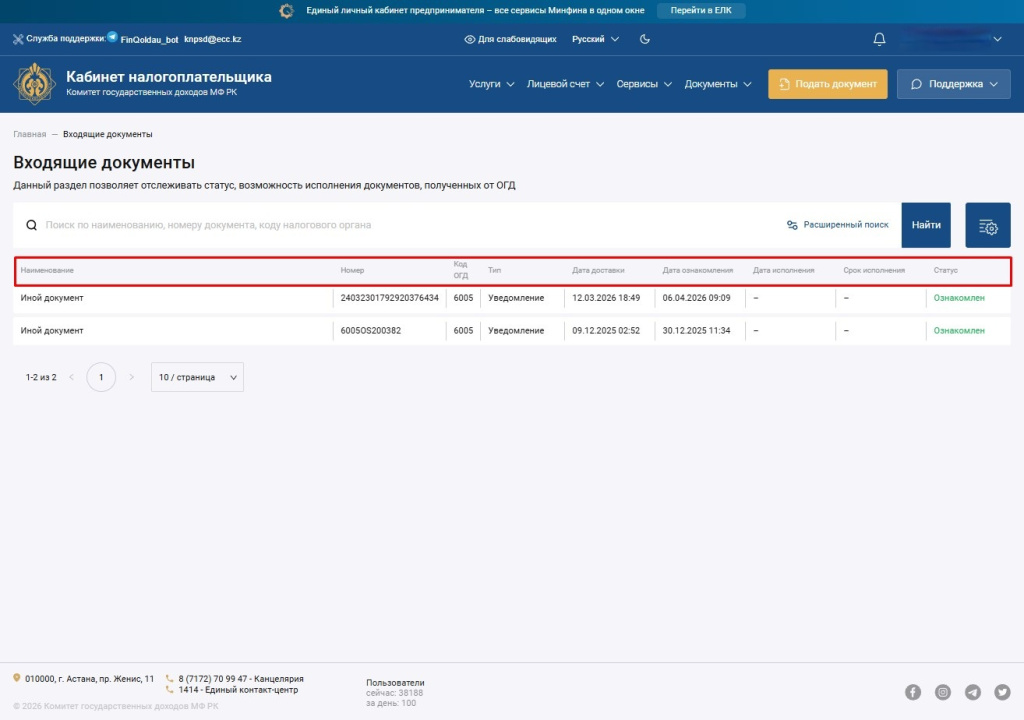Open the Telegram icon in the footer

click(x=972, y=691)
